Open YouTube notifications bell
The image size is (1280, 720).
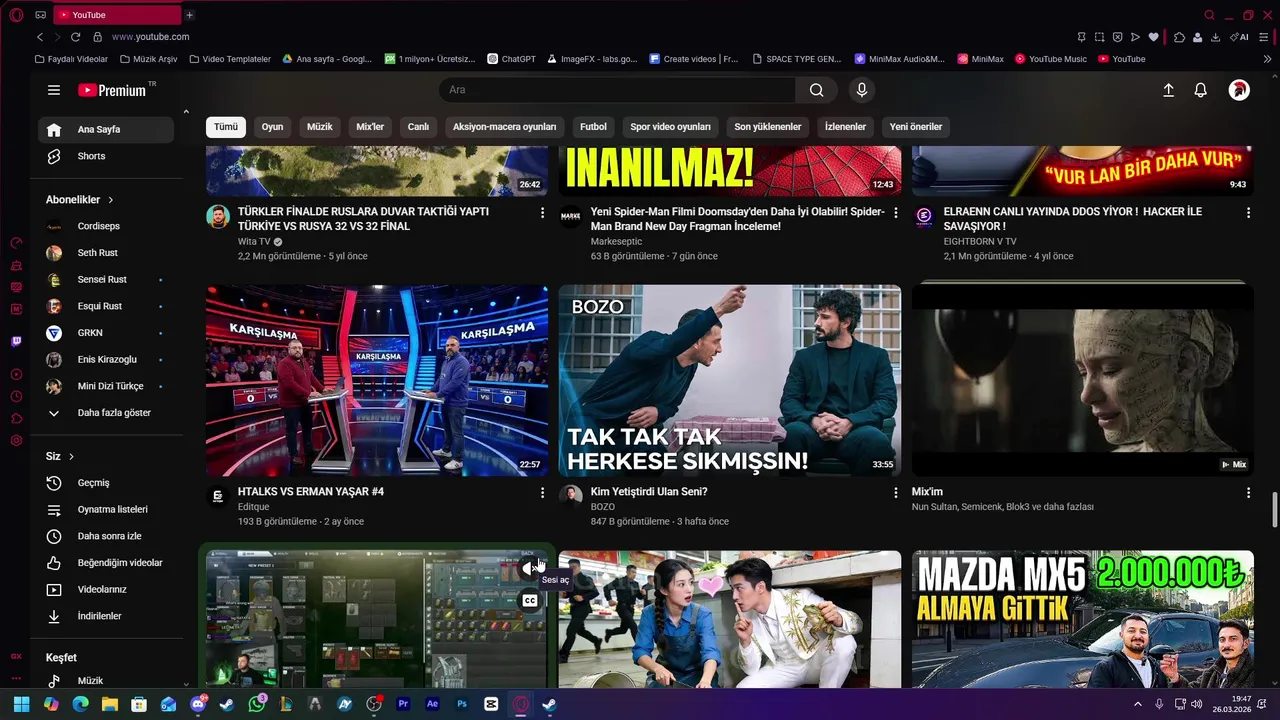(x=1201, y=90)
